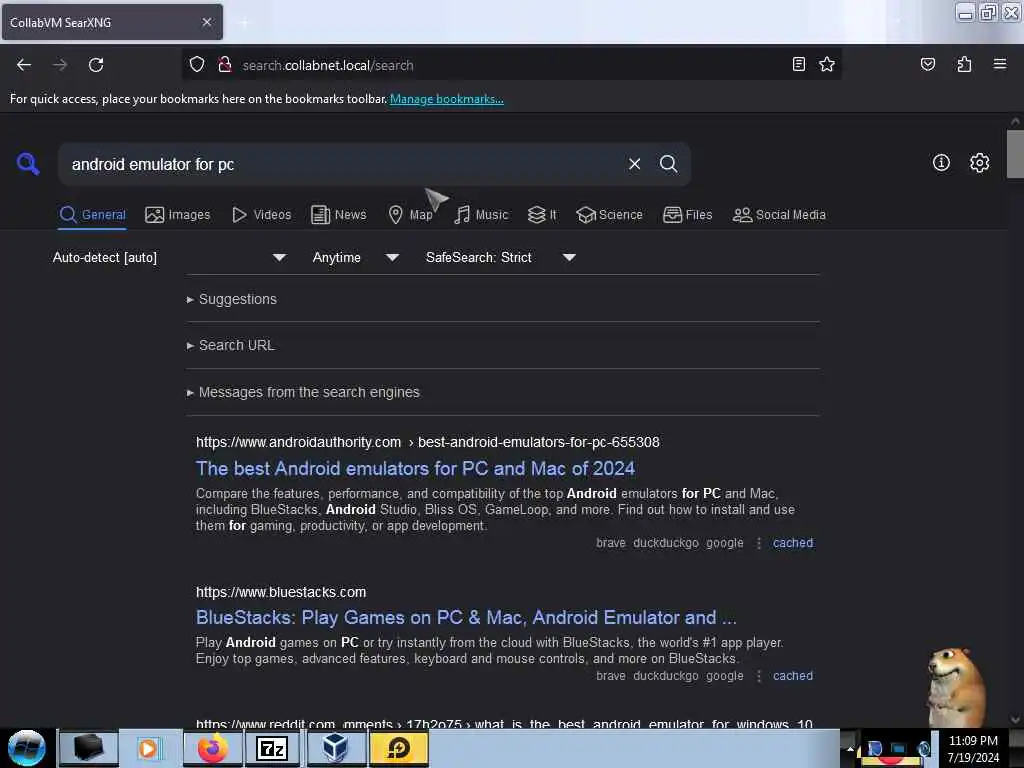This screenshot has height=768, width=1024.
Task: Open the BlueStacks Play Games result link
Action: pyautogui.click(x=466, y=617)
